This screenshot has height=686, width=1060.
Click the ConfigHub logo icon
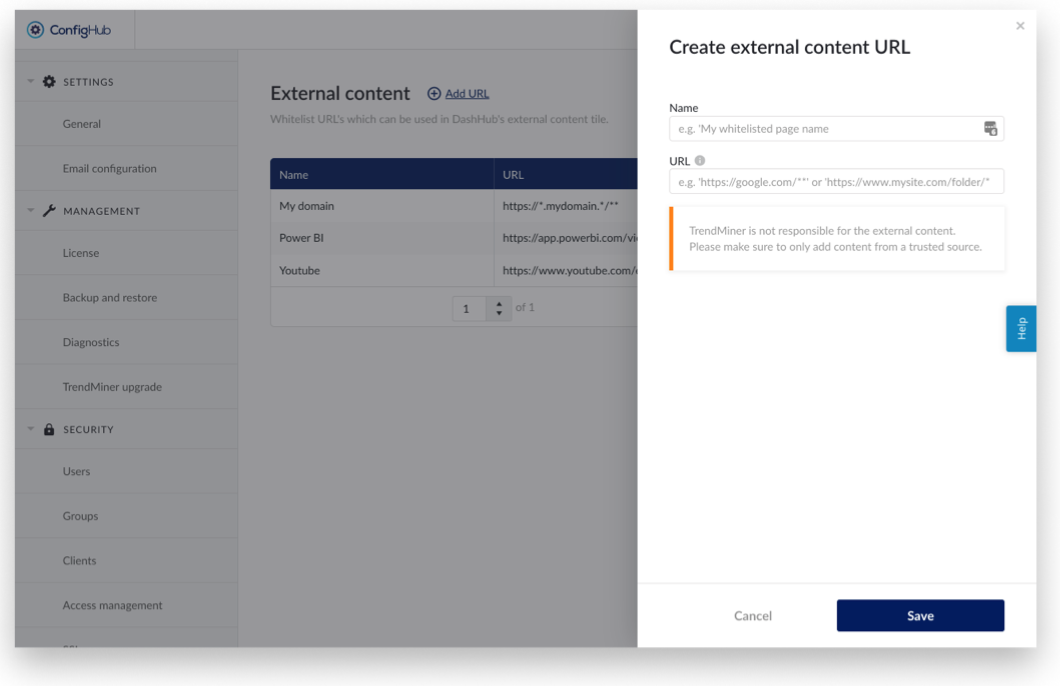pos(36,30)
